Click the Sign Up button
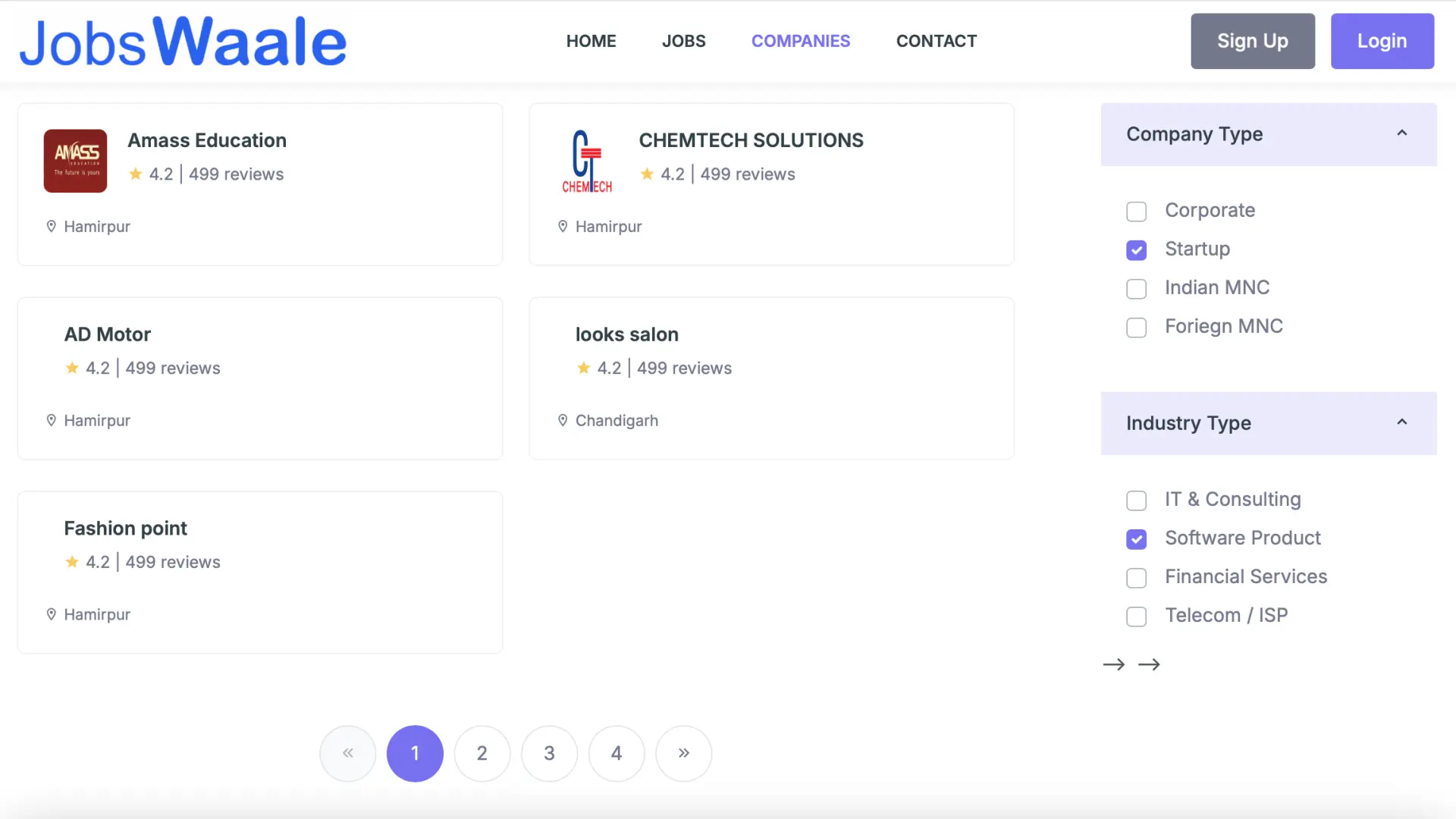 click(1252, 41)
